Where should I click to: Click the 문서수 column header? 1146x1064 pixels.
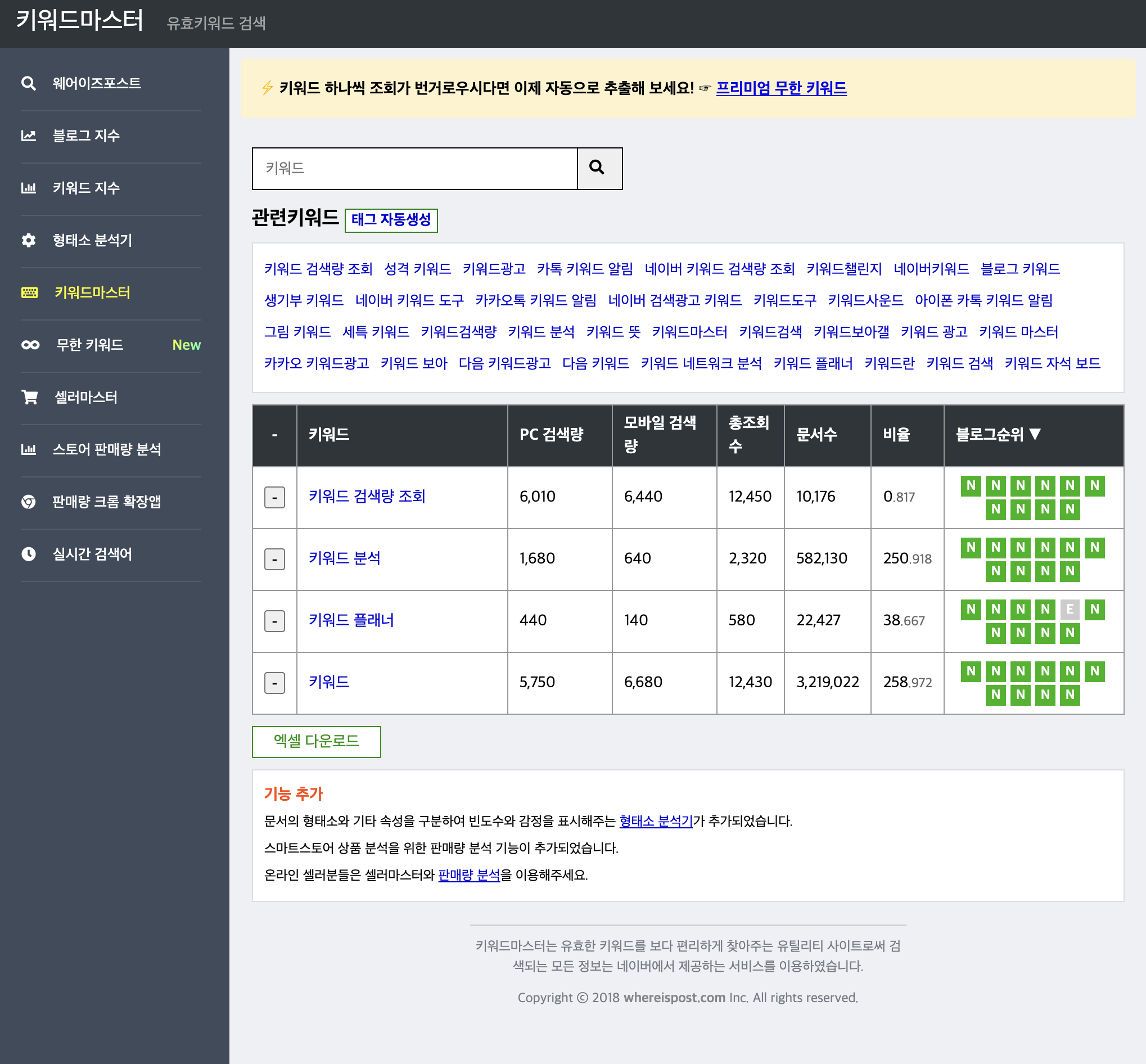(815, 435)
